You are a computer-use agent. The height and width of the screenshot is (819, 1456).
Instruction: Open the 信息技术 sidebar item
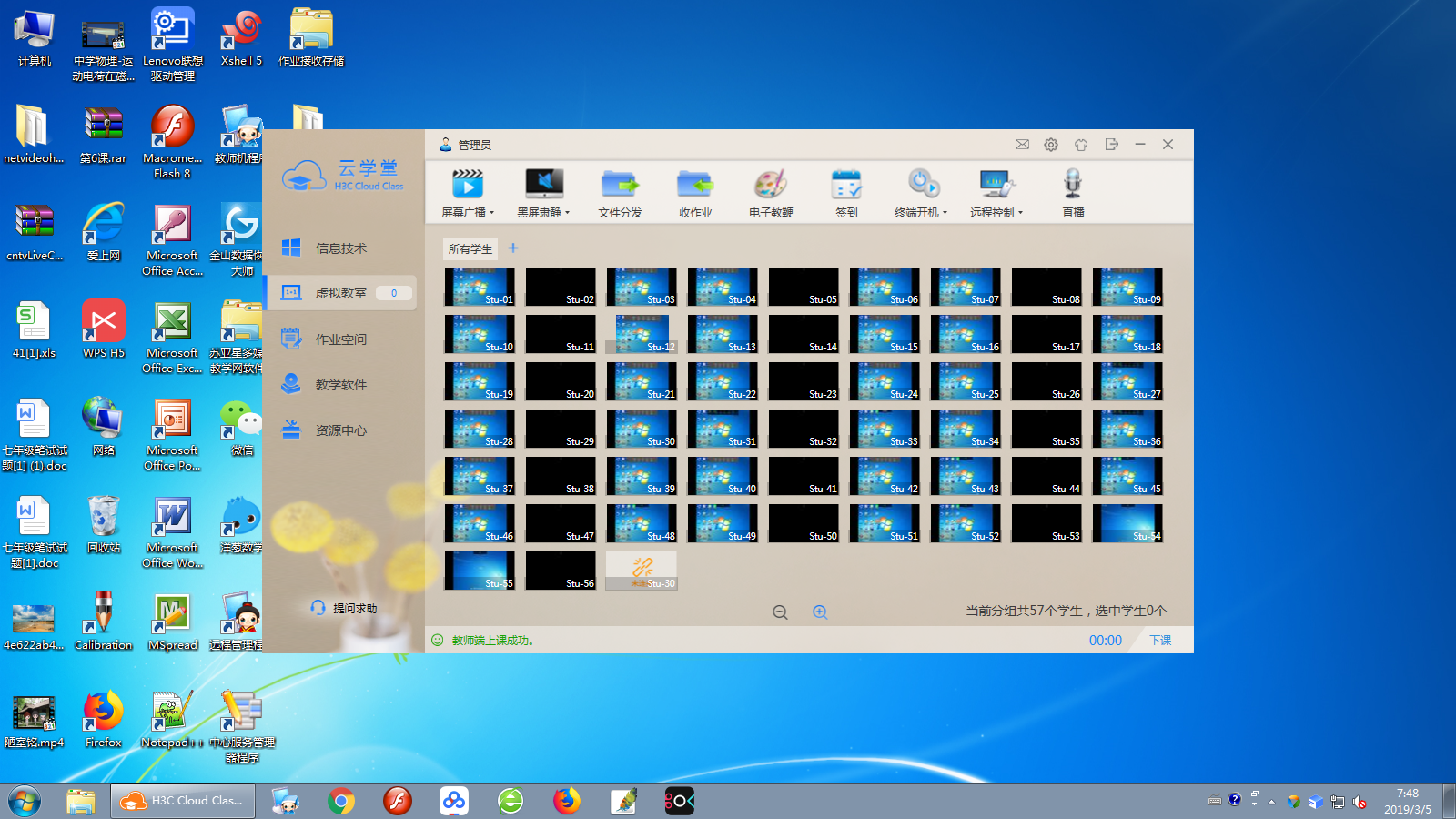click(x=341, y=248)
